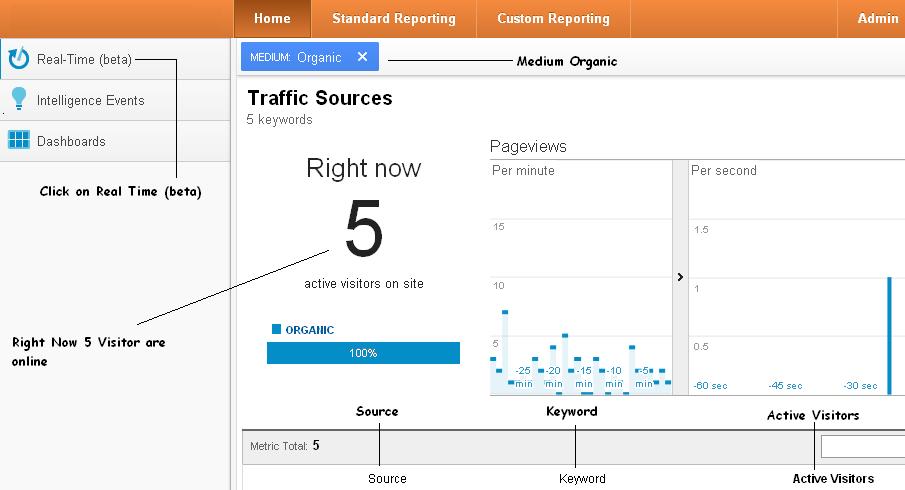Click the ORGANIC legend label
Image resolution: width=905 pixels, height=490 pixels.
[309, 330]
